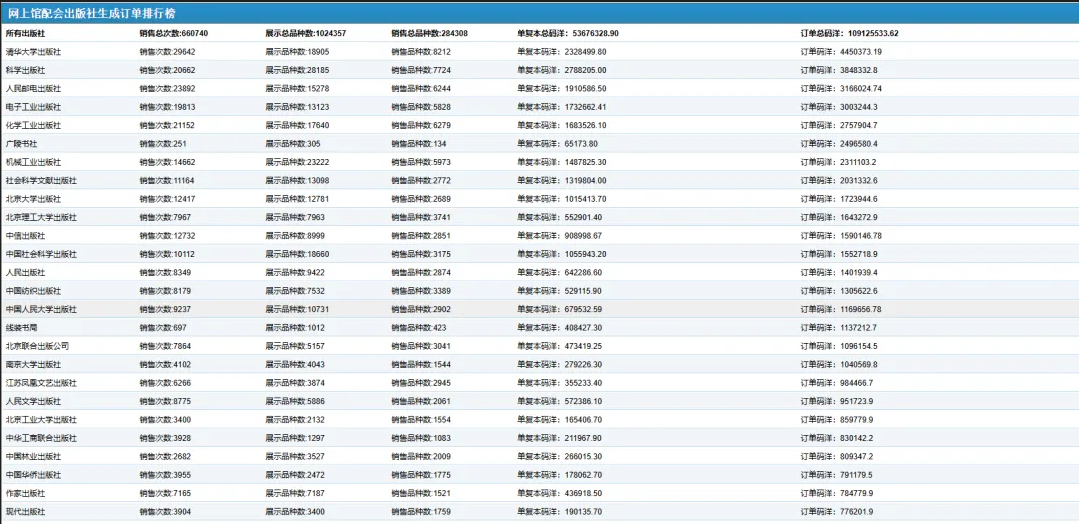Select 社会科学文献出版社 in the ranking
The height and width of the screenshot is (524, 1079).
coord(41,181)
